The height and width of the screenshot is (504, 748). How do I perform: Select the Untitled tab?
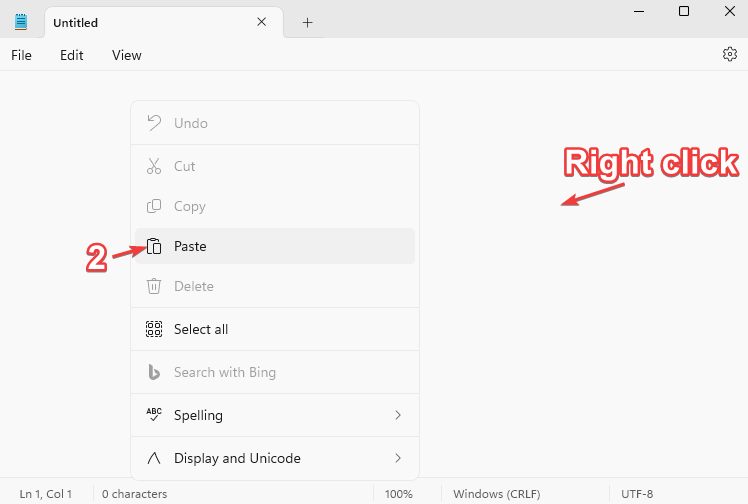pos(140,22)
